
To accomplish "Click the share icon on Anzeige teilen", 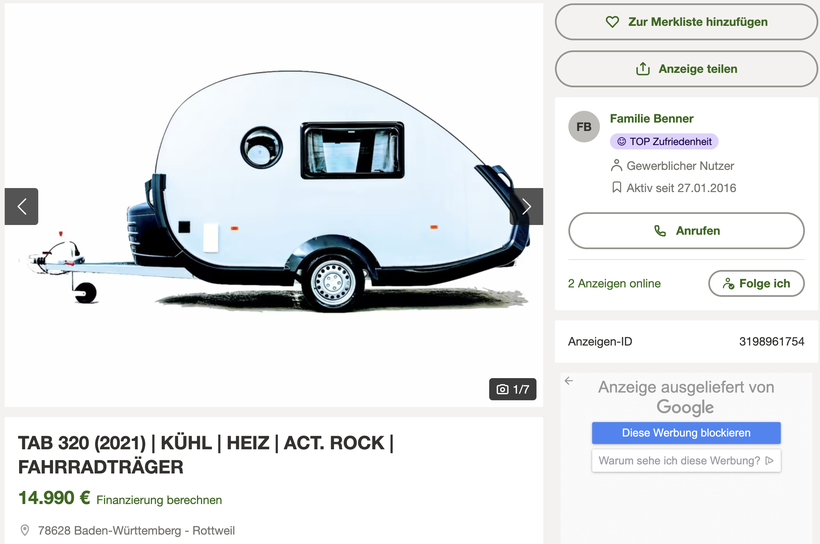I will pyautogui.click(x=643, y=69).
